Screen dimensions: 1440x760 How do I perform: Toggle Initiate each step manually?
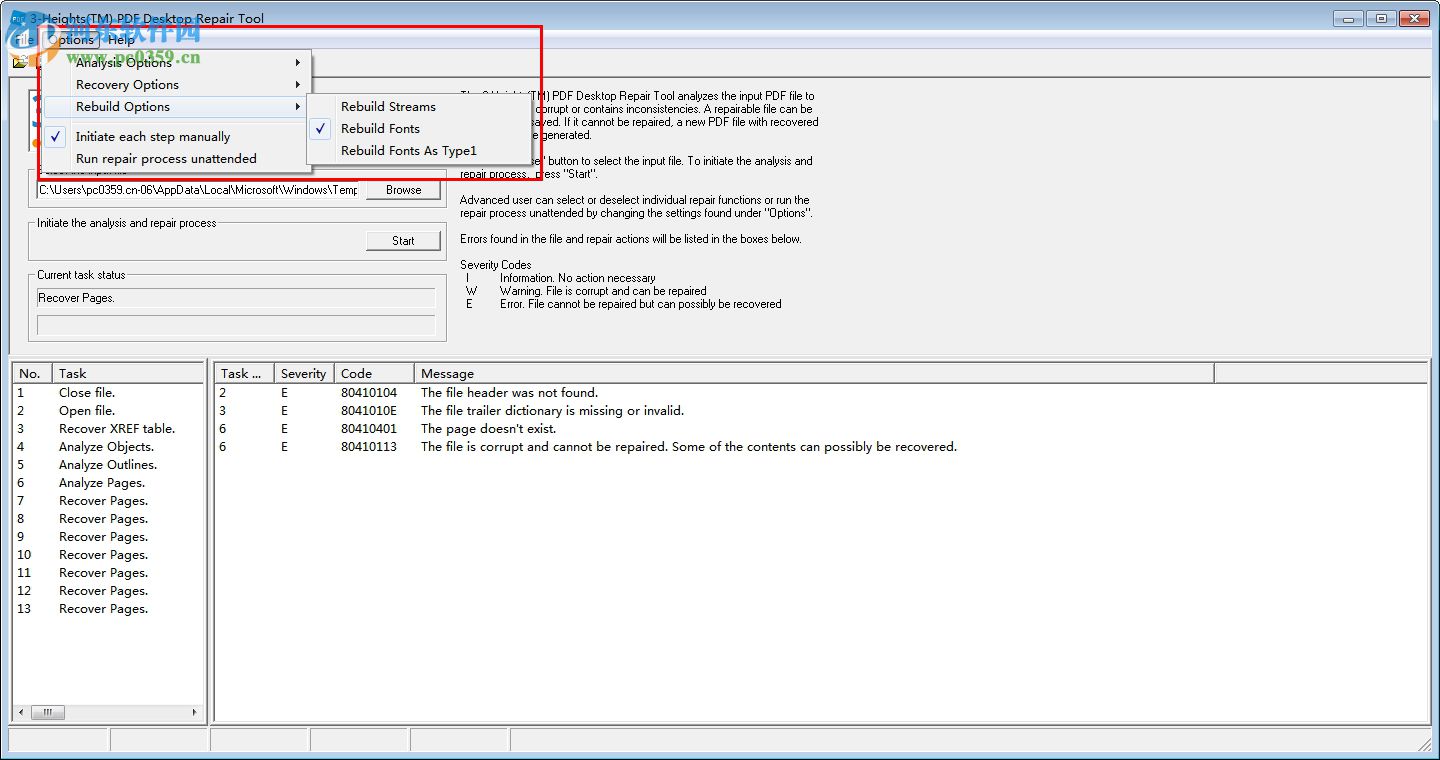176,137
